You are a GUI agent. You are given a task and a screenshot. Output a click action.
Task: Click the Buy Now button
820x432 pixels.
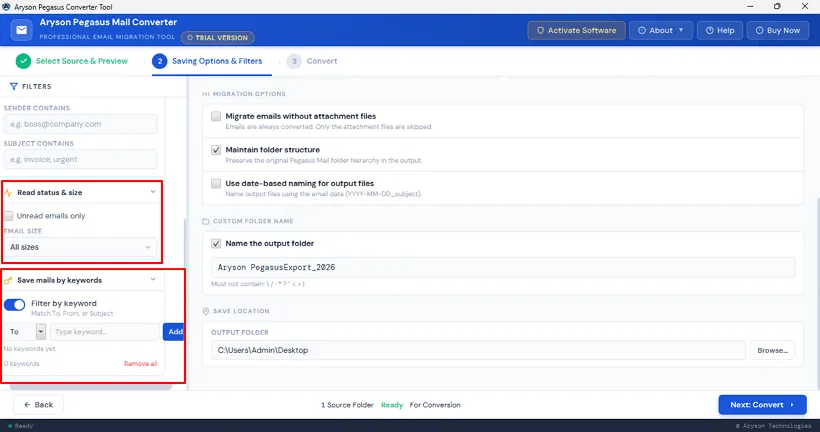778,30
